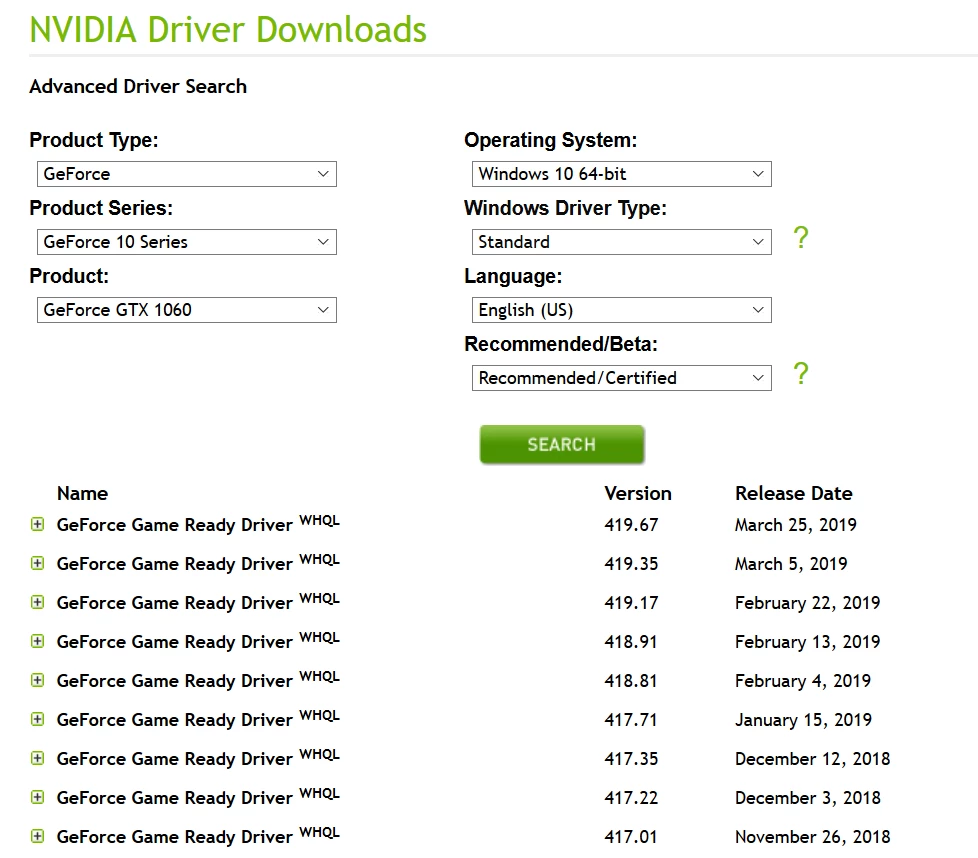This screenshot has height=858, width=978.
Task: Click version number 419.35
Action: click(x=631, y=564)
